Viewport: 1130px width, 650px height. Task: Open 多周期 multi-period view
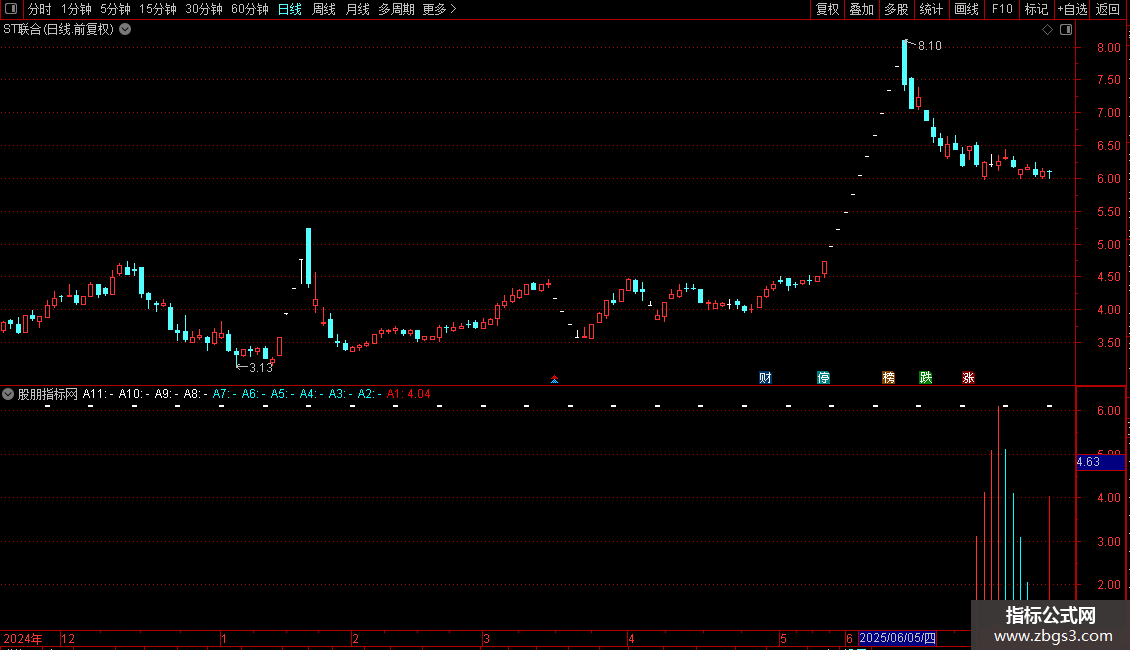[x=396, y=9]
